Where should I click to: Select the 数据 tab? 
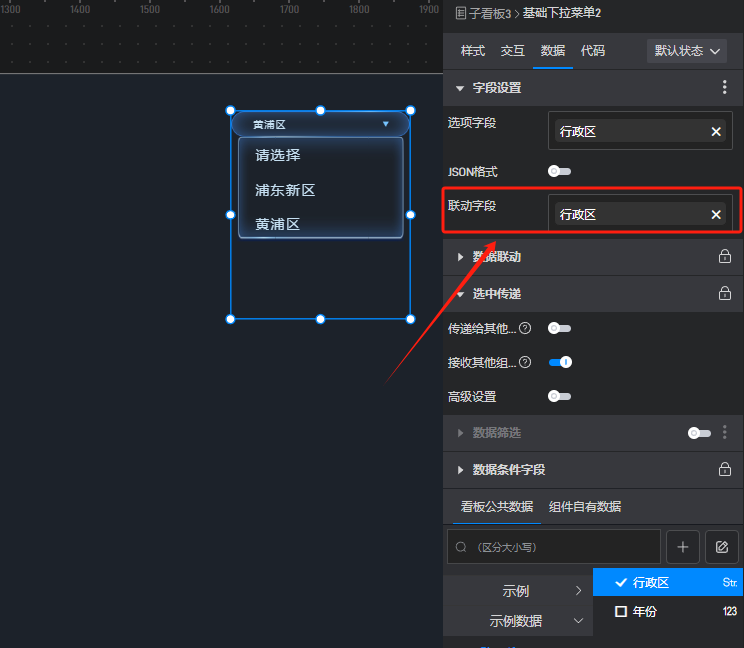[553, 50]
